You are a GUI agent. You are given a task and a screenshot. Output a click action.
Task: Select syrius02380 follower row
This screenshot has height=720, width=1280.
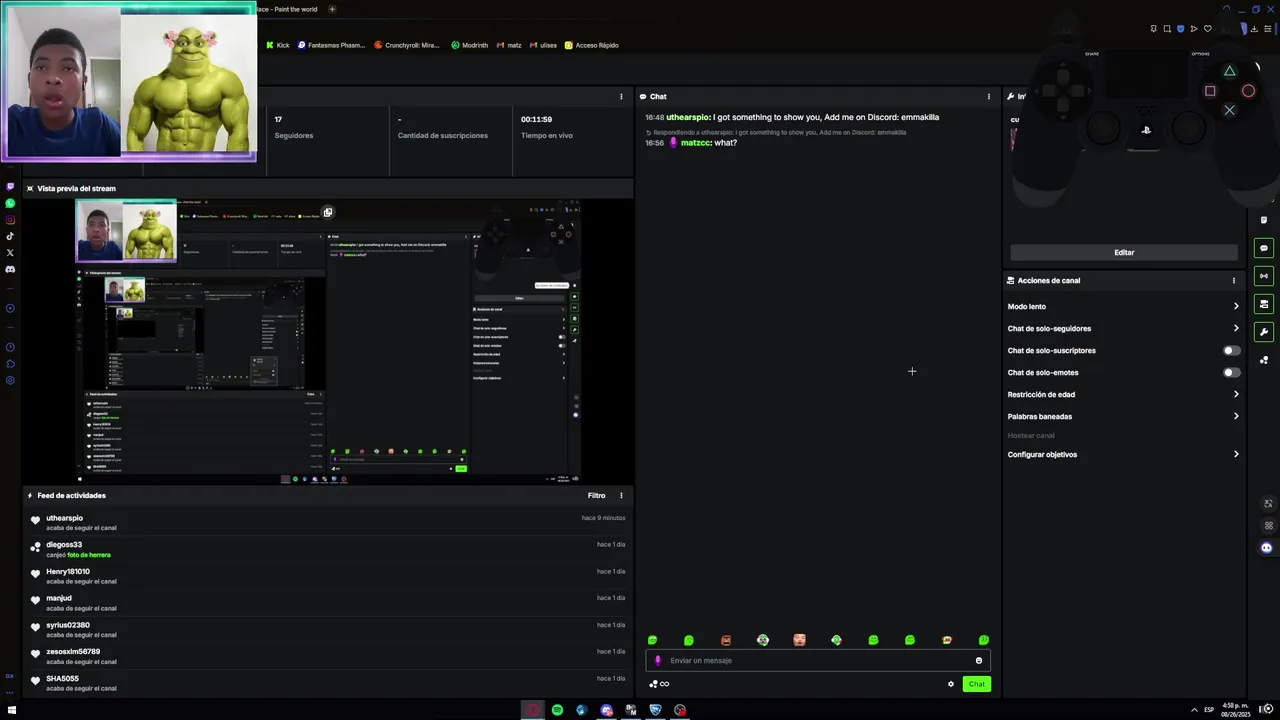pos(328,629)
